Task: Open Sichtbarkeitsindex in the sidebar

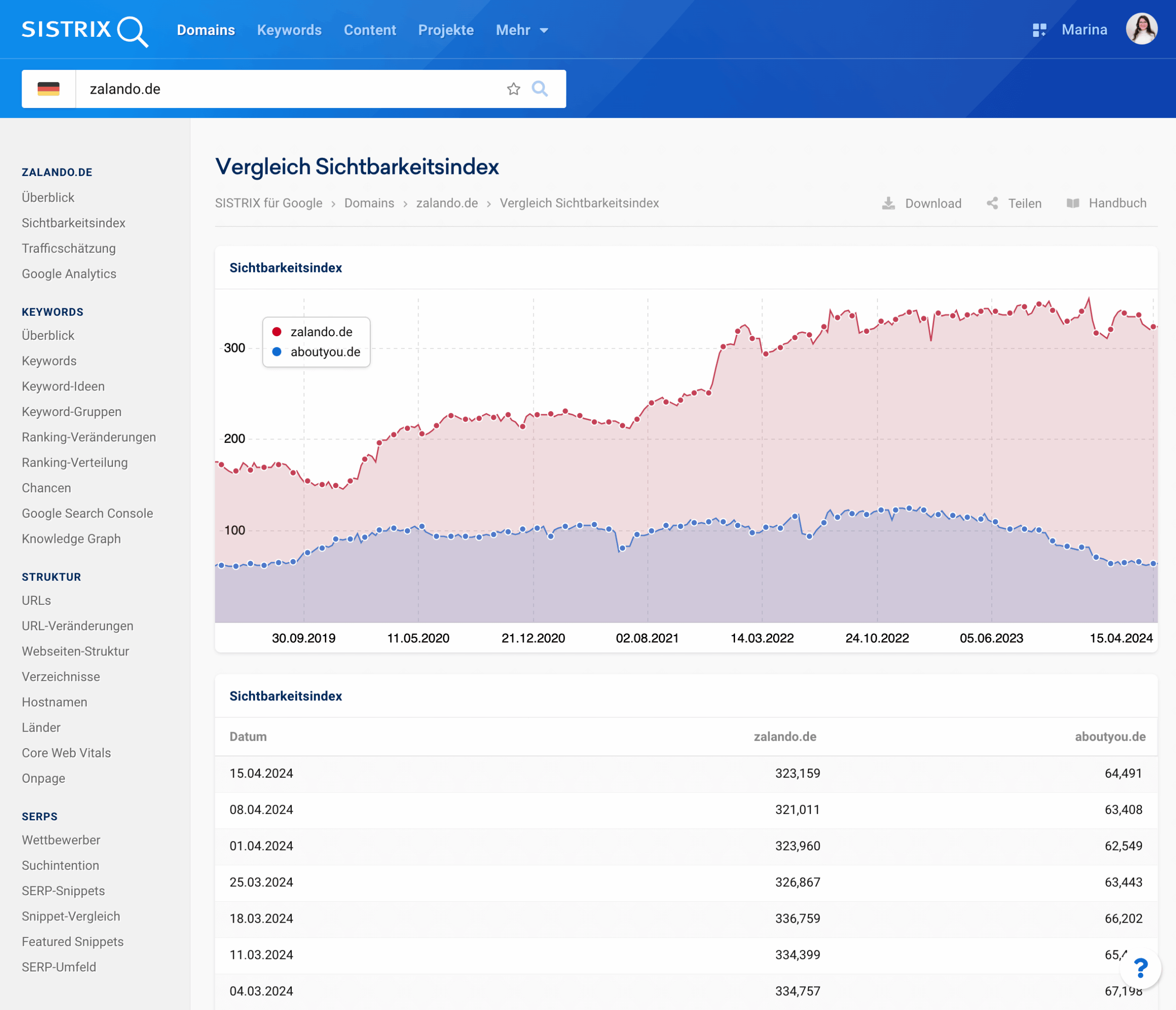Action: tap(74, 223)
